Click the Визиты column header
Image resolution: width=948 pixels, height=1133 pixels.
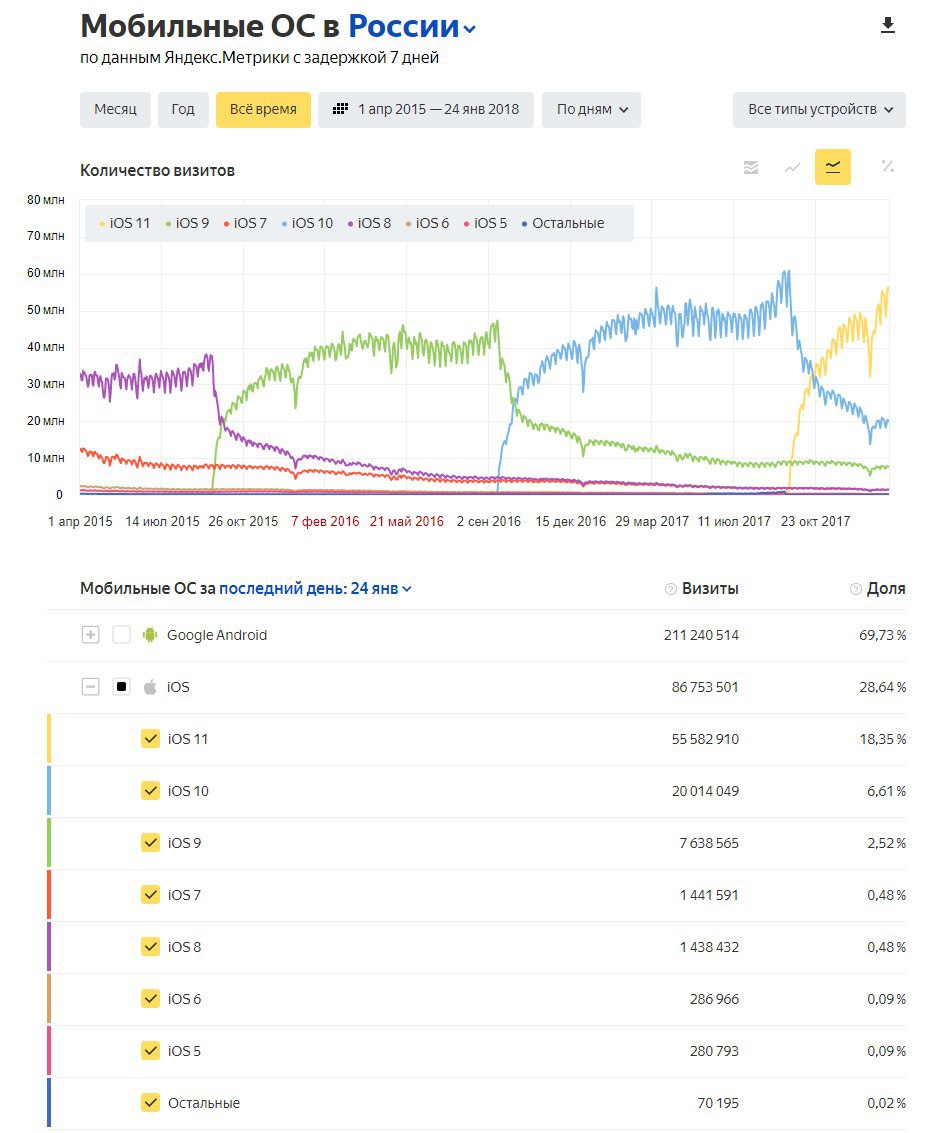click(x=710, y=589)
